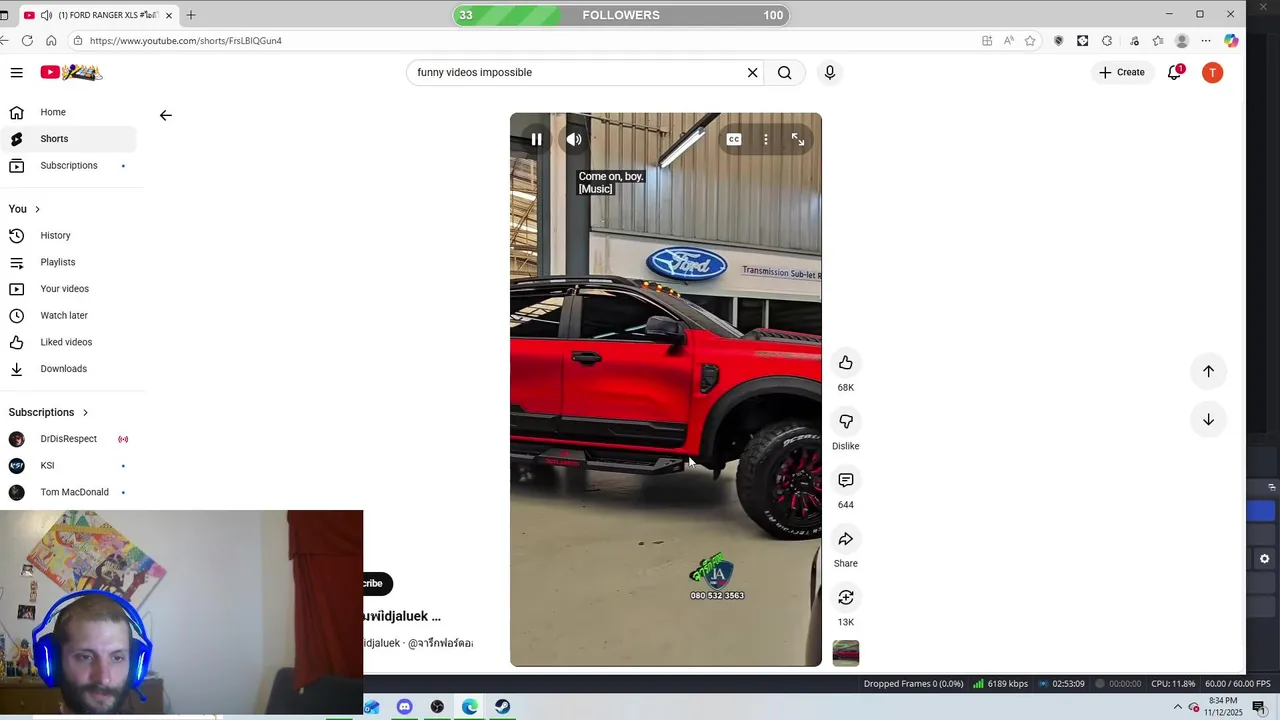Mute the Short's volume
Screen dimensions: 1280x720
click(x=574, y=140)
